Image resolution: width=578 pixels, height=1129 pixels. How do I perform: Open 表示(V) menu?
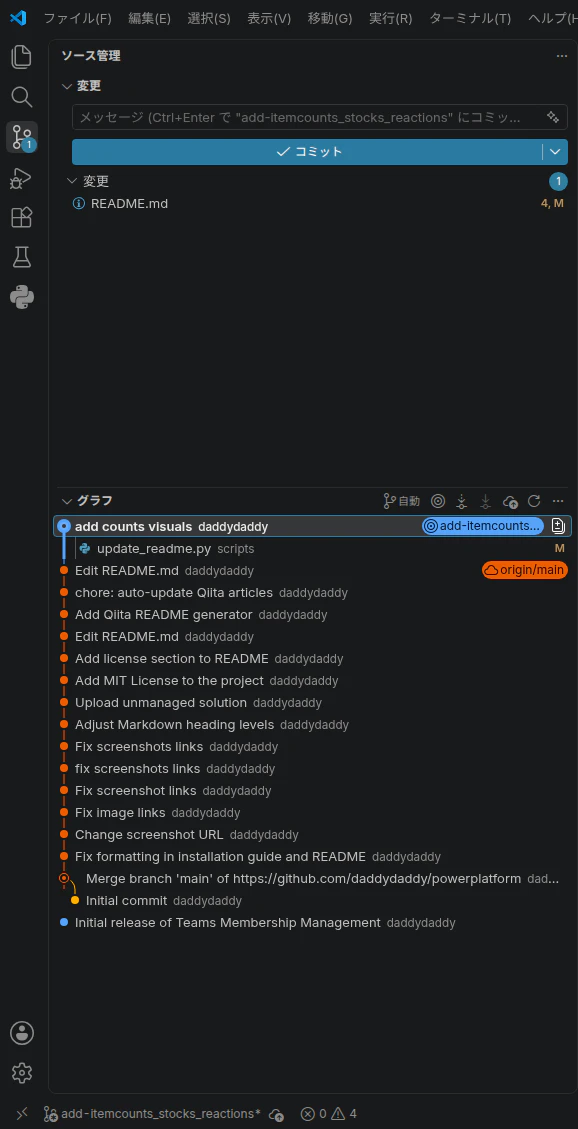(x=269, y=18)
